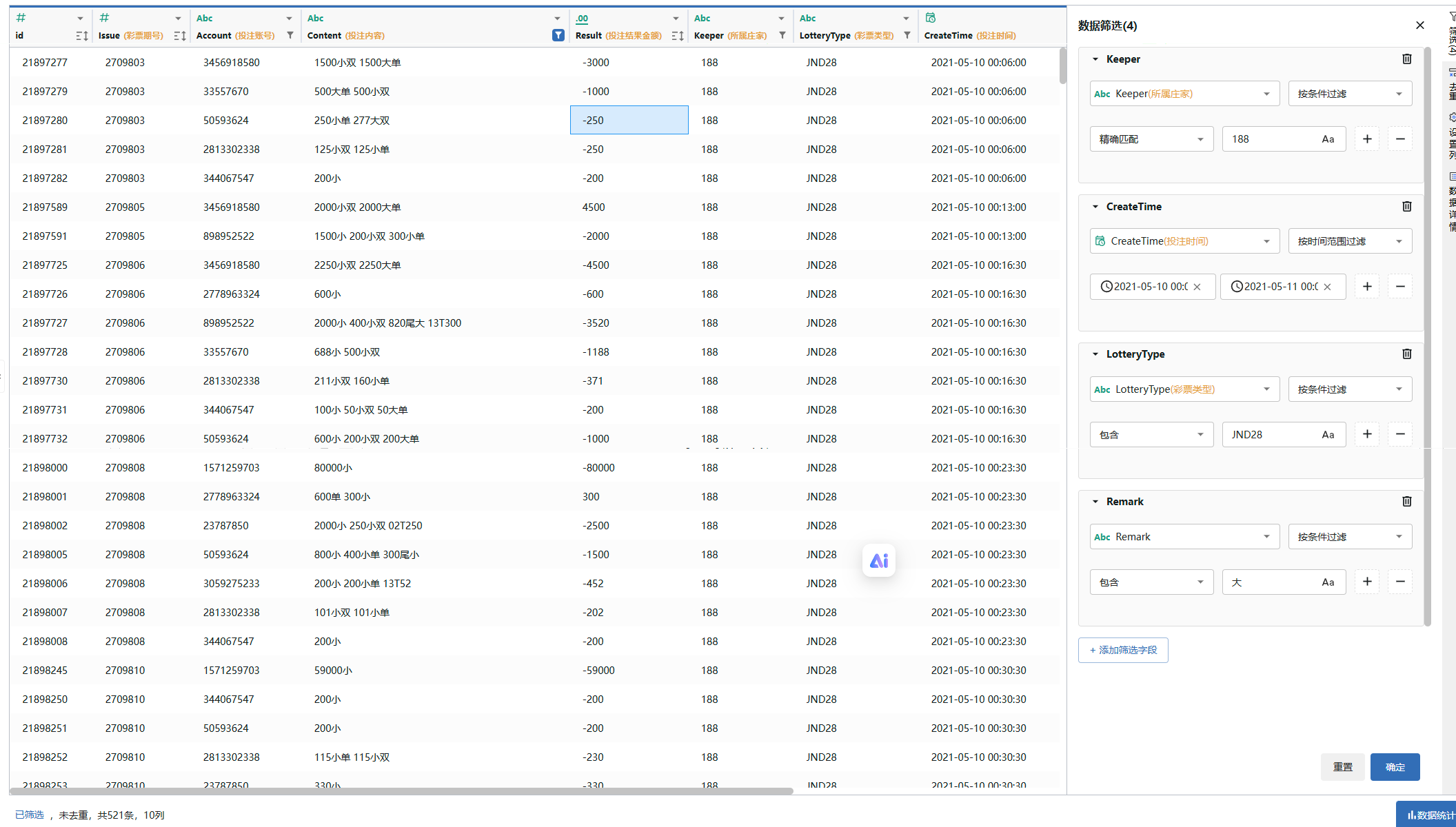Collapse the LotteryType filter section
This screenshot has height=827, width=1456.
1095,354
